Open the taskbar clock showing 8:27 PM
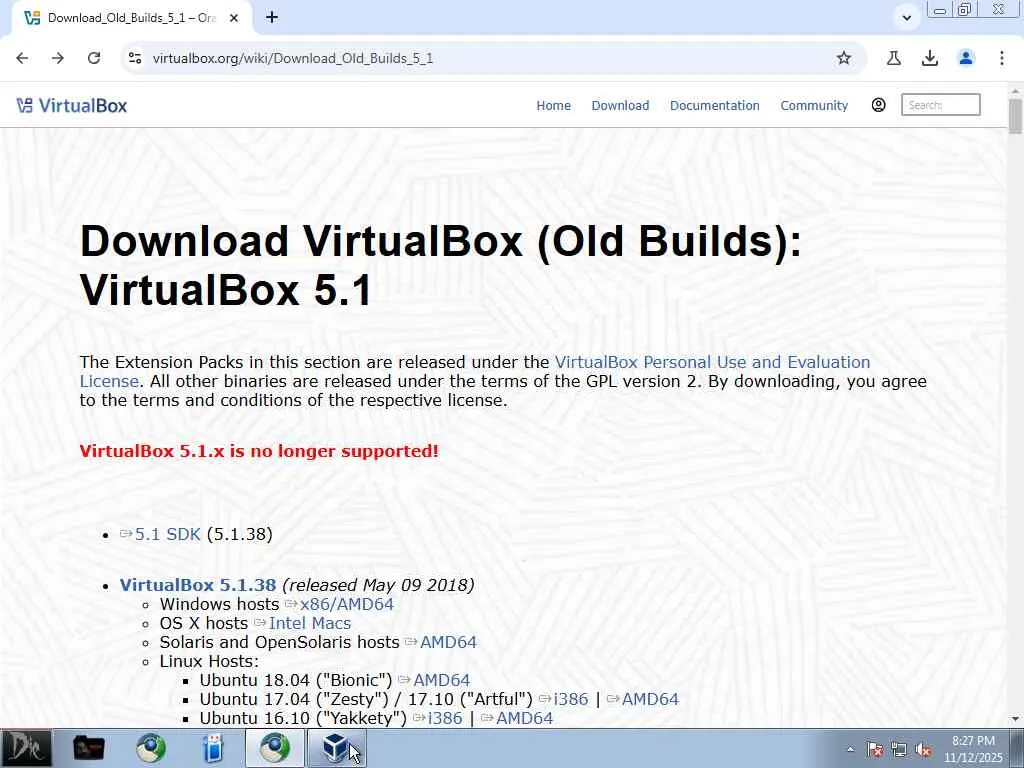The width and height of the screenshot is (1024, 768). (x=973, y=749)
